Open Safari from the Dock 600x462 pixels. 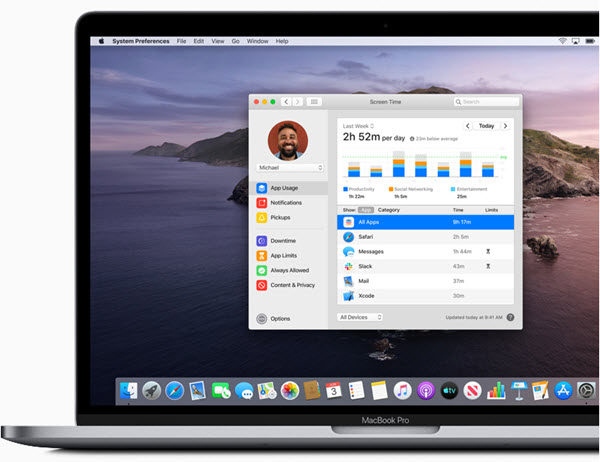[x=174, y=391]
